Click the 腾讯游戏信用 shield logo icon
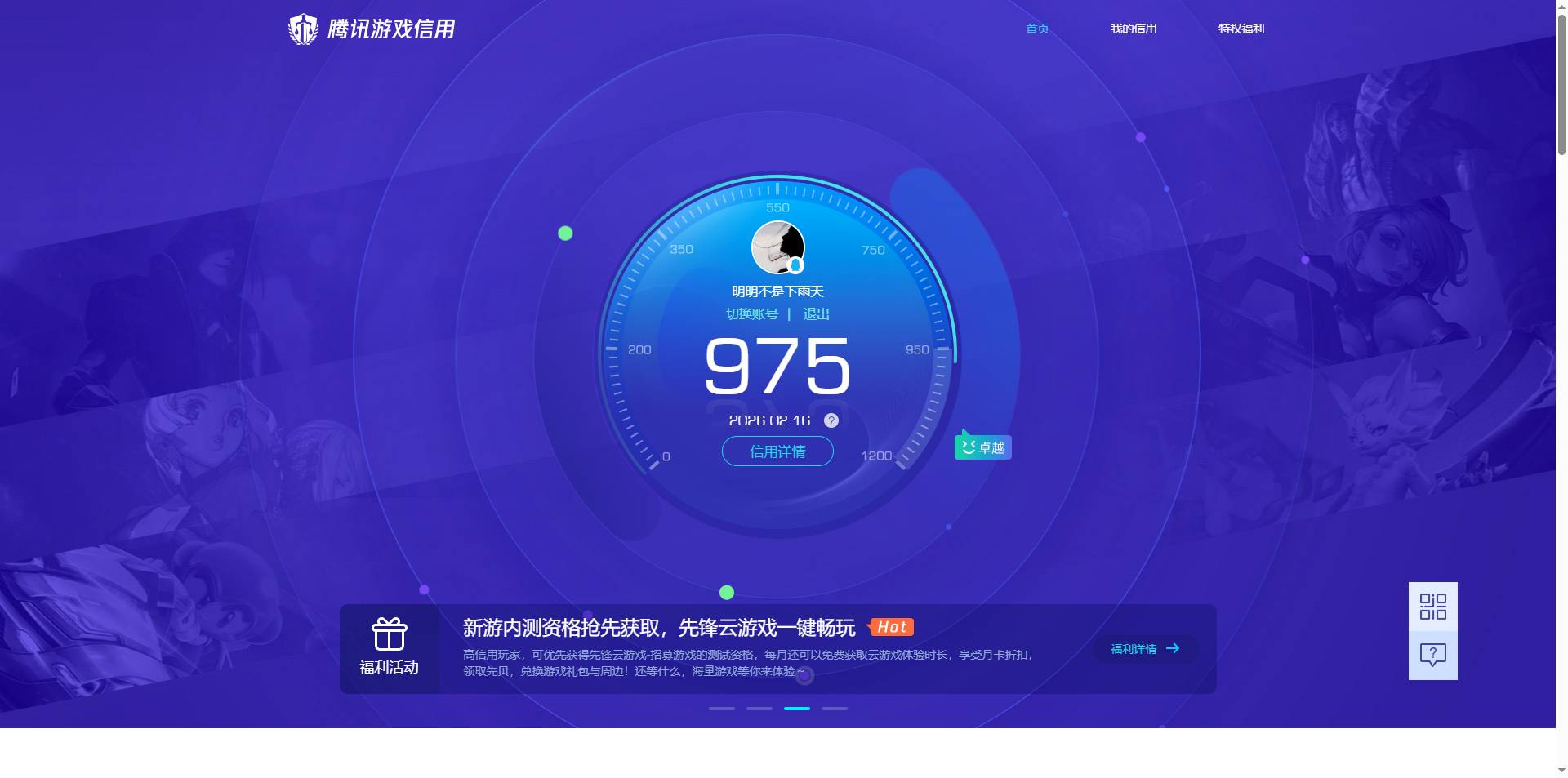1568x778 pixels. pos(303,29)
